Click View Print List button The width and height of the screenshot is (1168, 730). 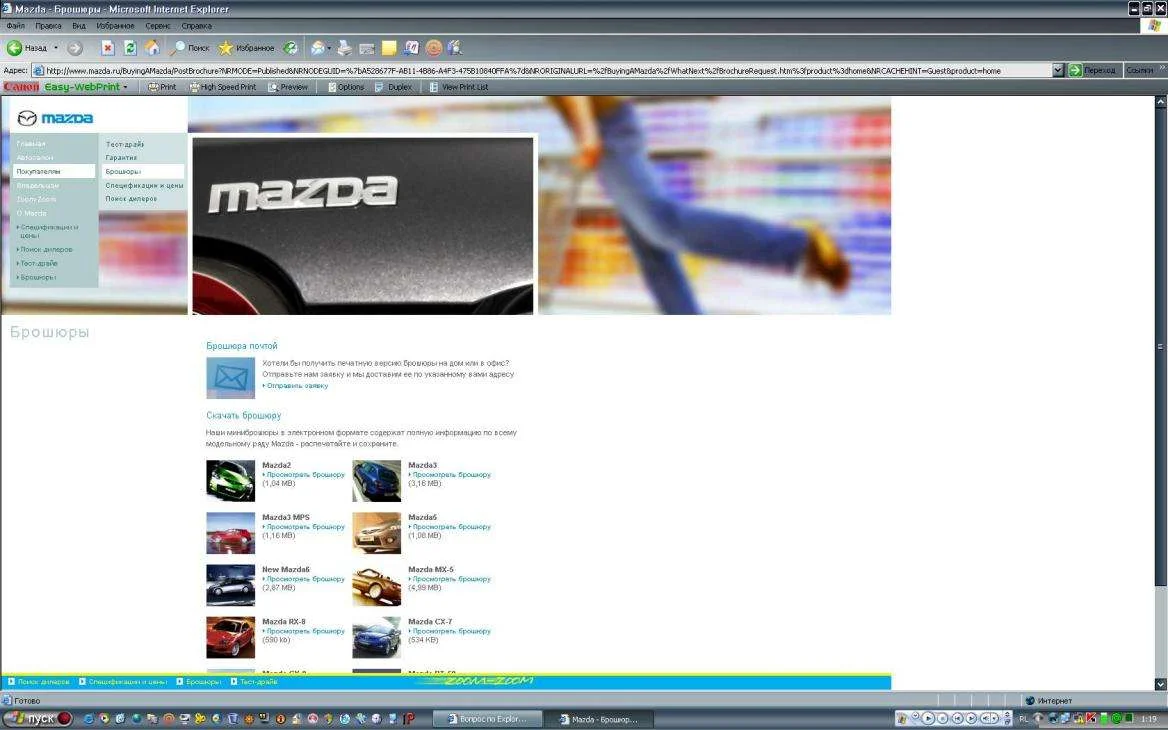[459, 87]
